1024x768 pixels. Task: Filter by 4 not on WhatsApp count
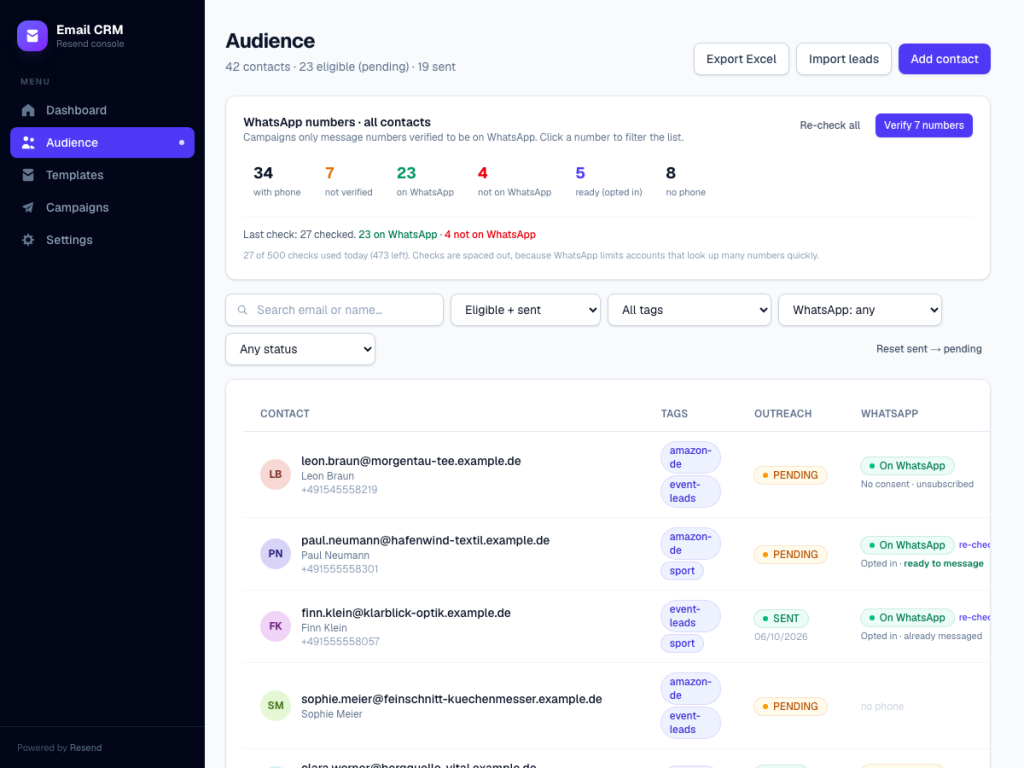[x=515, y=181]
